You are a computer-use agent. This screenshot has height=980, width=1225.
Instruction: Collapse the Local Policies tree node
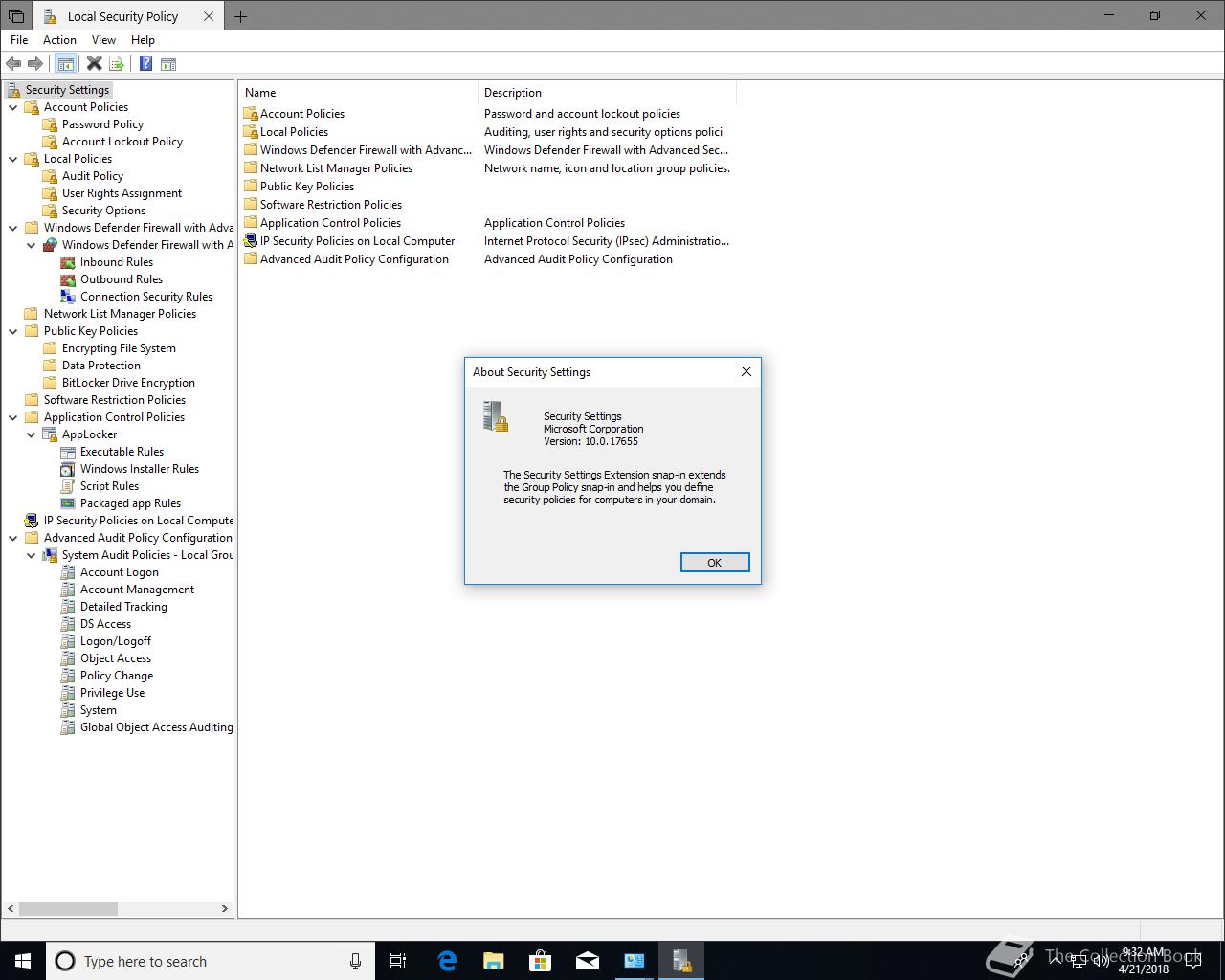13,159
